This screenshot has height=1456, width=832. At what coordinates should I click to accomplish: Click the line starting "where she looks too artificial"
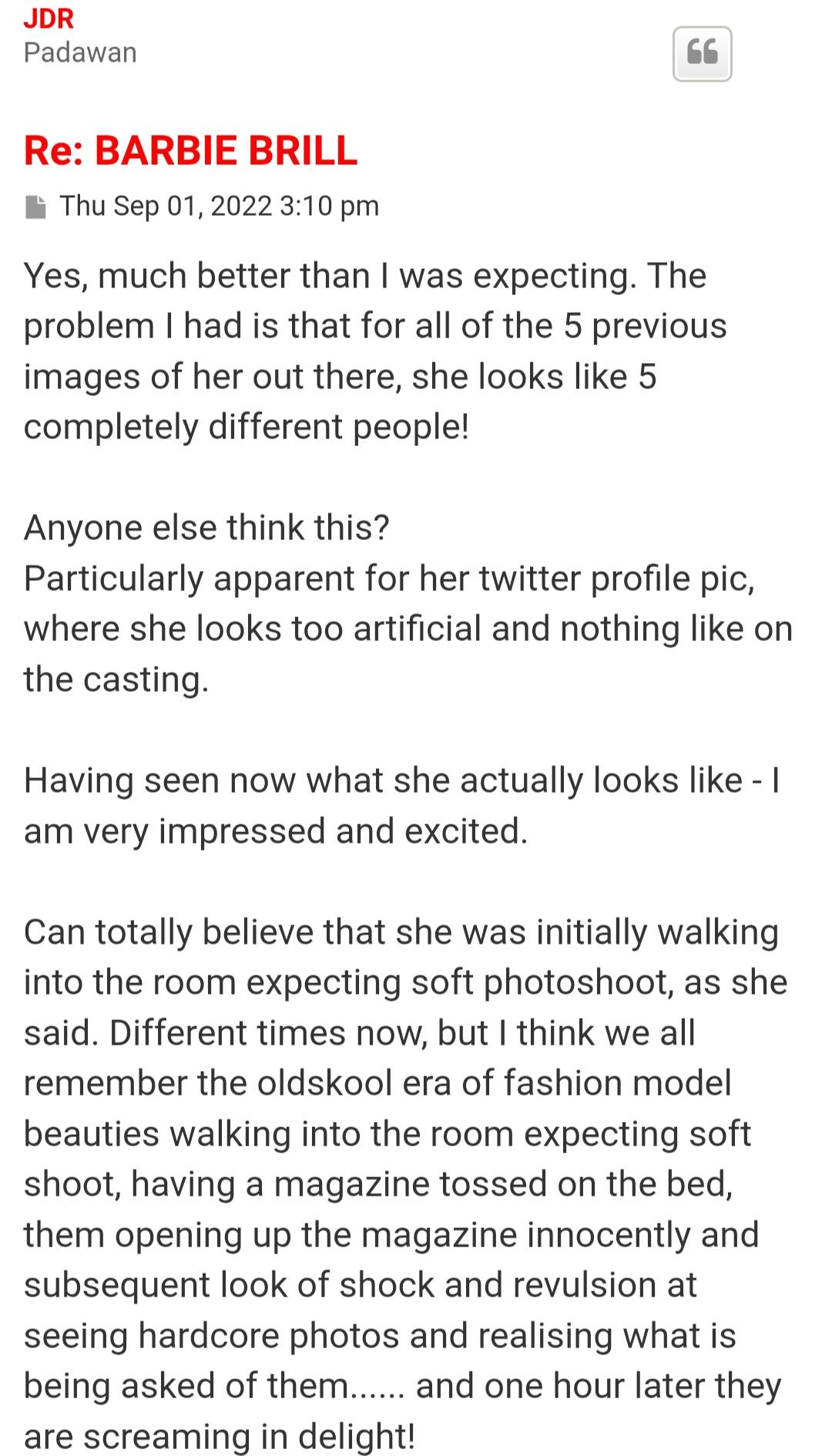[408, 629]
